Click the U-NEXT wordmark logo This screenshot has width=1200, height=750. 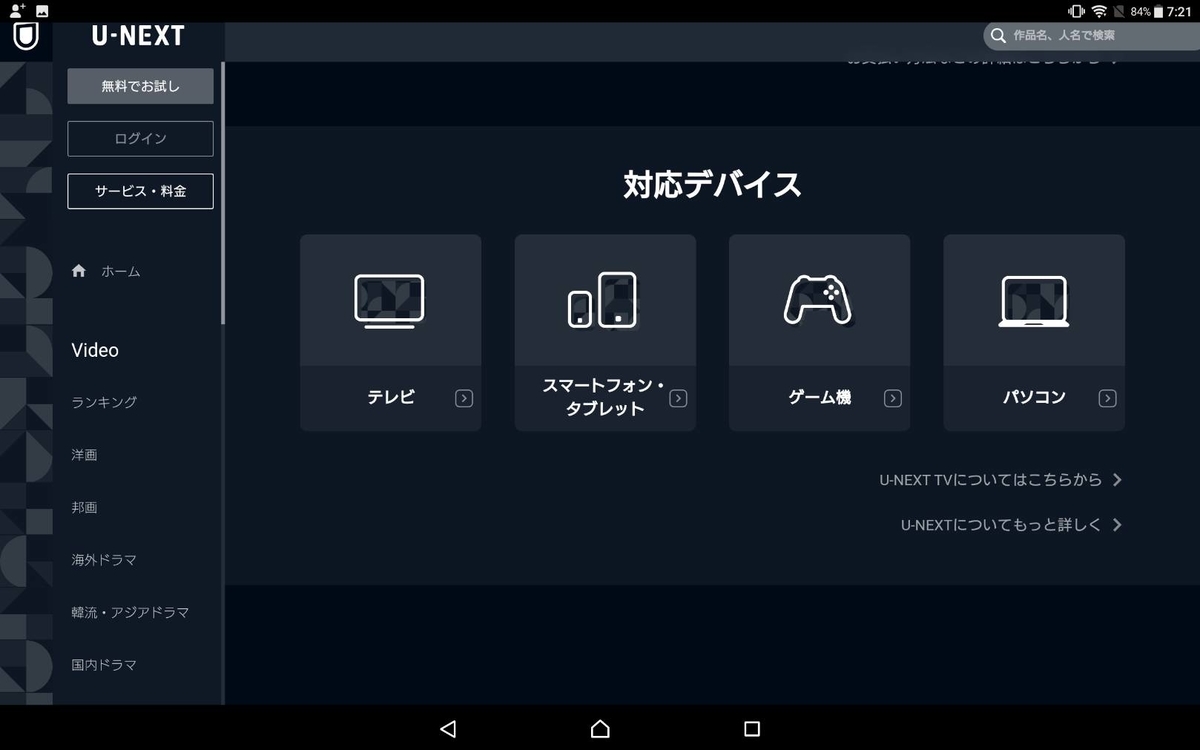click(x=138, y=36)
